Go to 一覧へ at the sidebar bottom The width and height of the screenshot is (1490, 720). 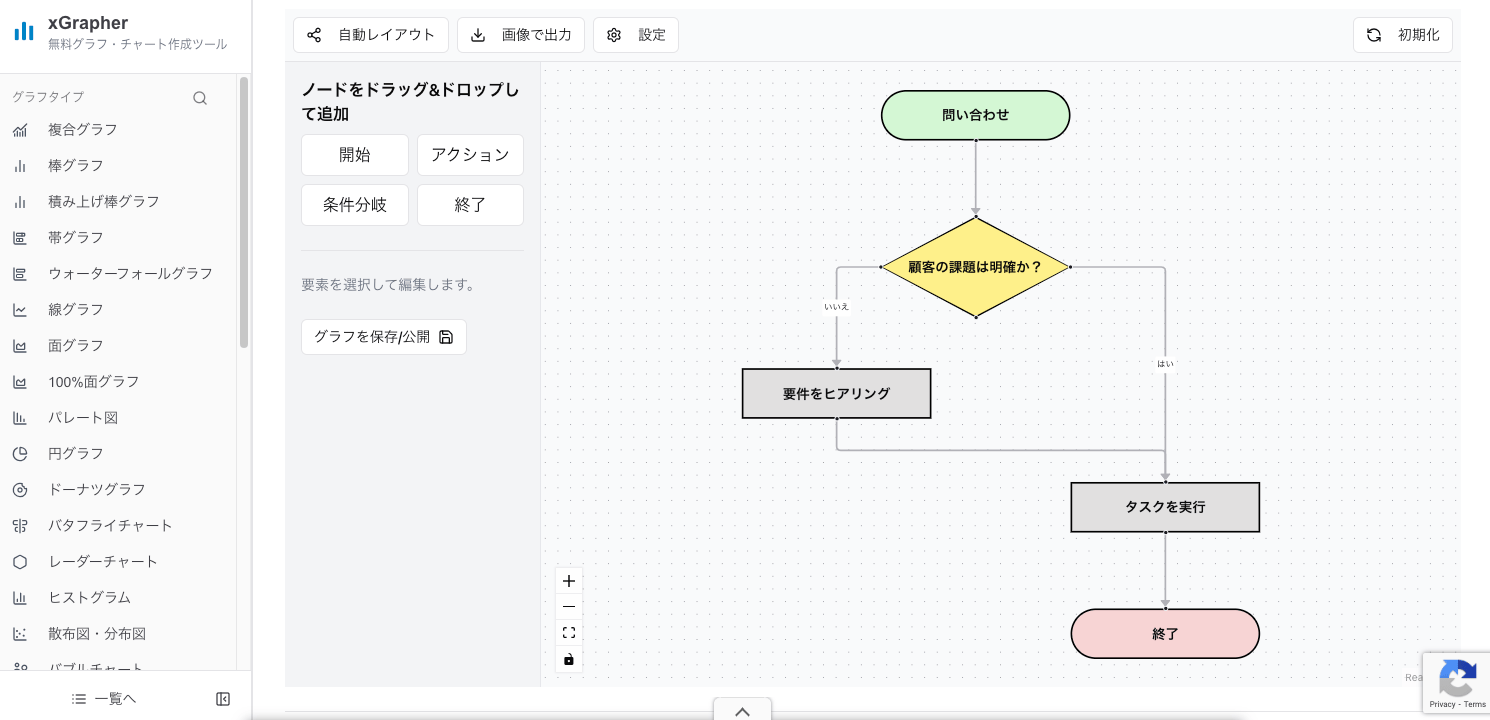(104, 698)
